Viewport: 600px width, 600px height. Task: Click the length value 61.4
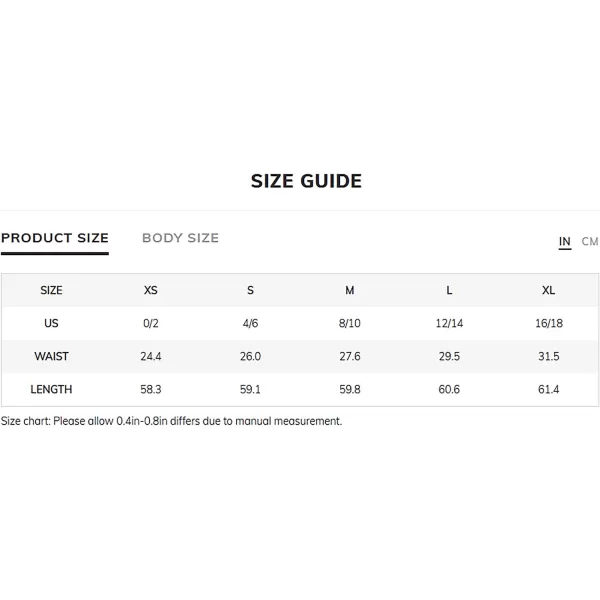click(x=548, y=389)
